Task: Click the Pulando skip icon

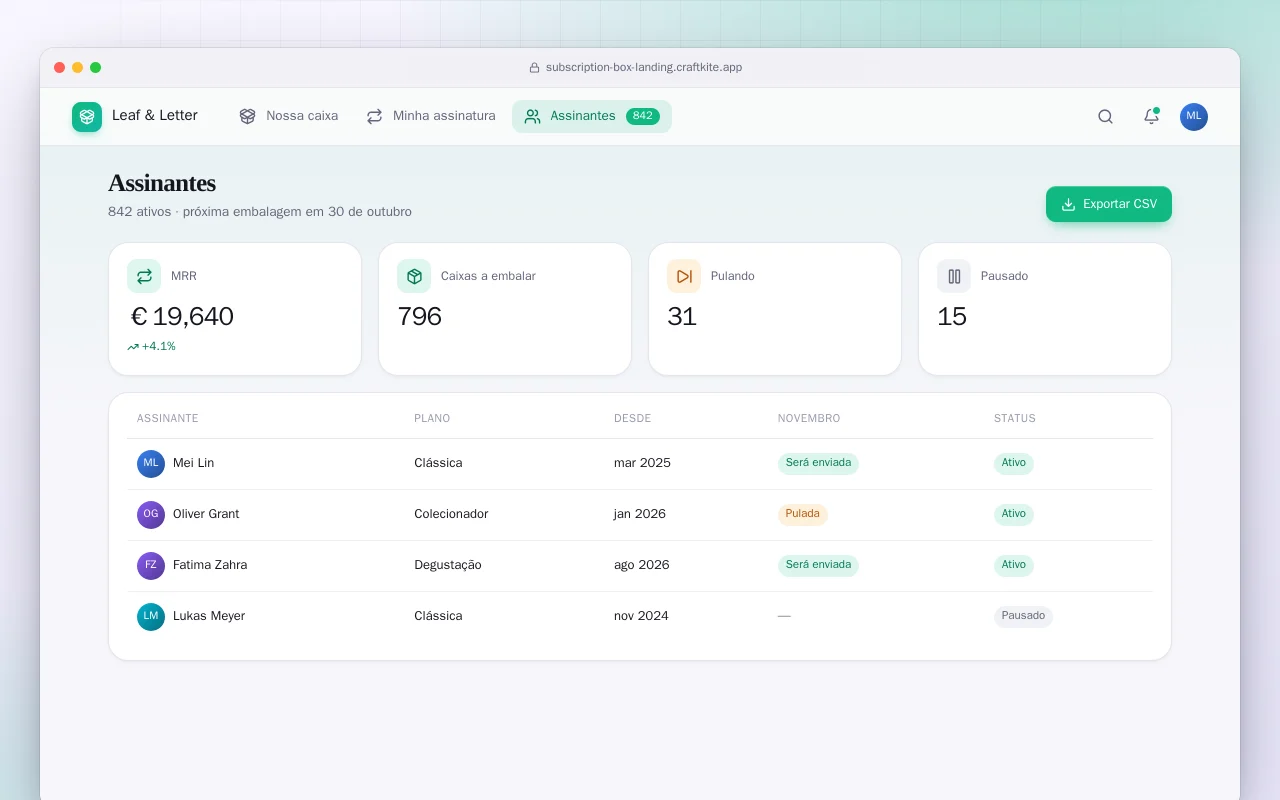Action: coord(684,276)
